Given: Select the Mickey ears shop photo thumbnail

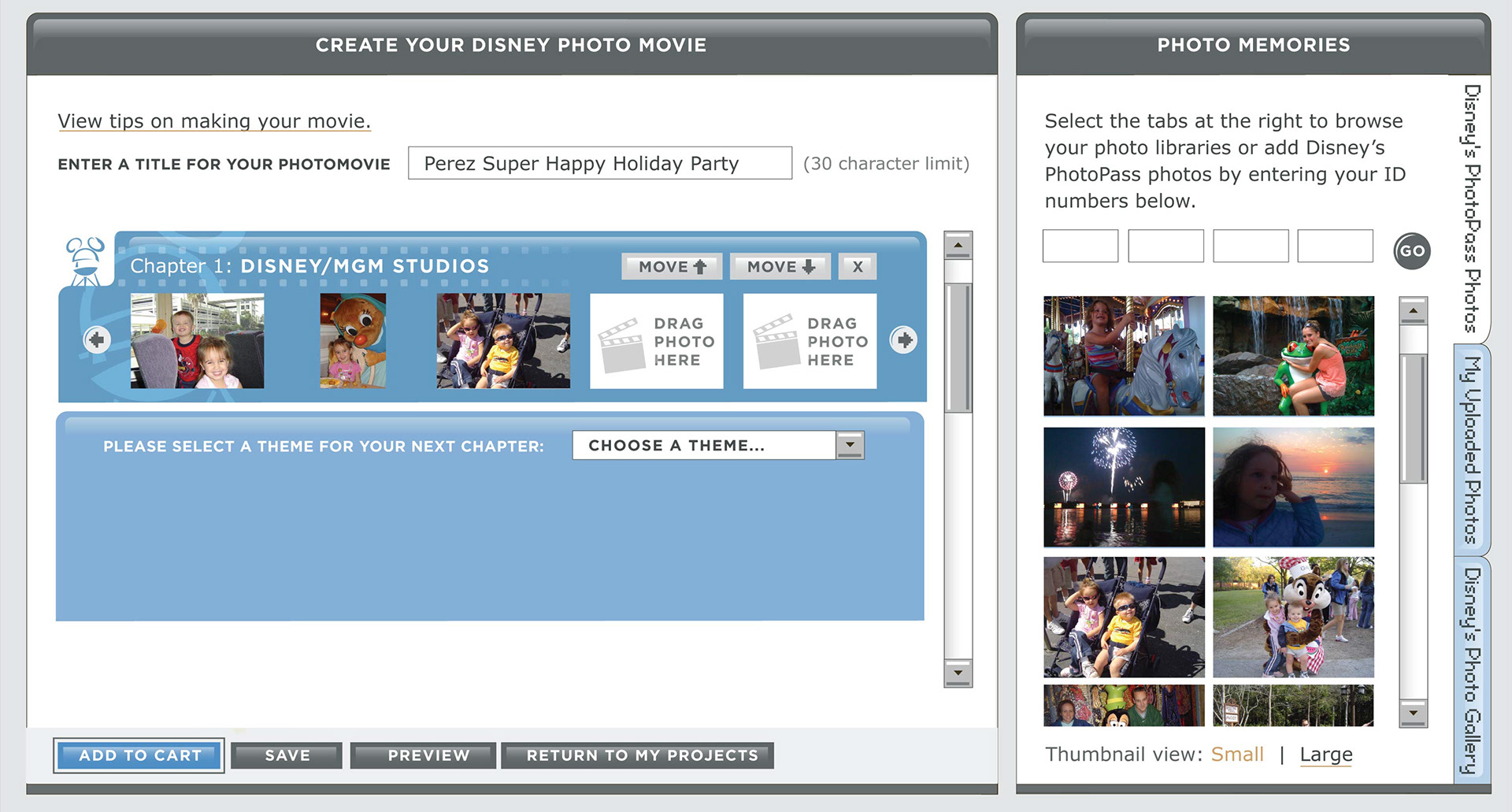Looking at the screenshot, I should coord(1124,706).
